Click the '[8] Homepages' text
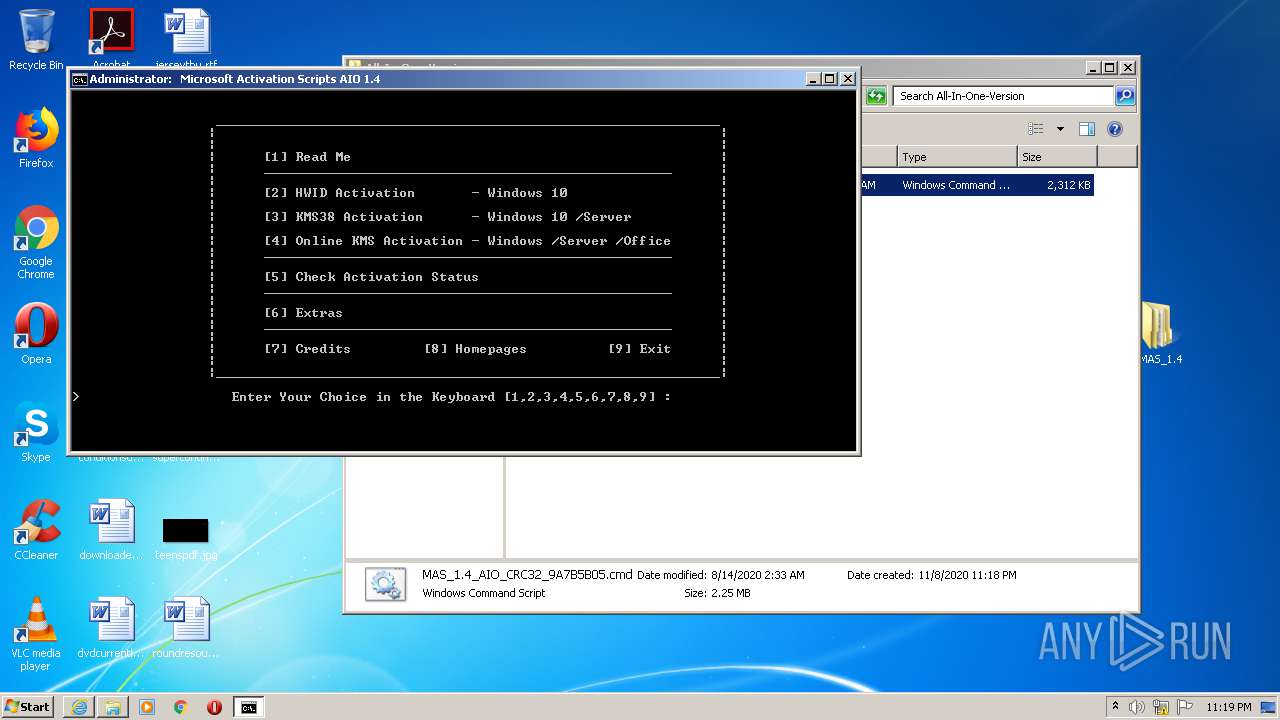Viewport: 1280px width, 720px height. pos(475,349)
